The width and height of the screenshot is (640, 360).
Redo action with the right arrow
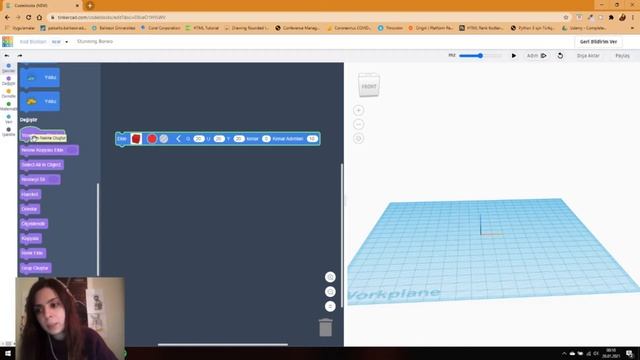(20, 56)
